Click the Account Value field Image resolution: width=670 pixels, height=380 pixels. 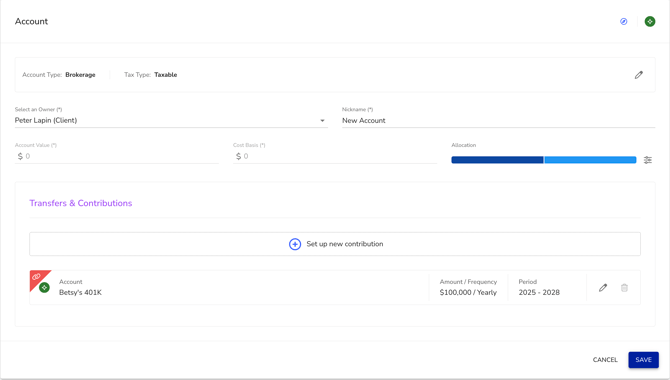116,156
